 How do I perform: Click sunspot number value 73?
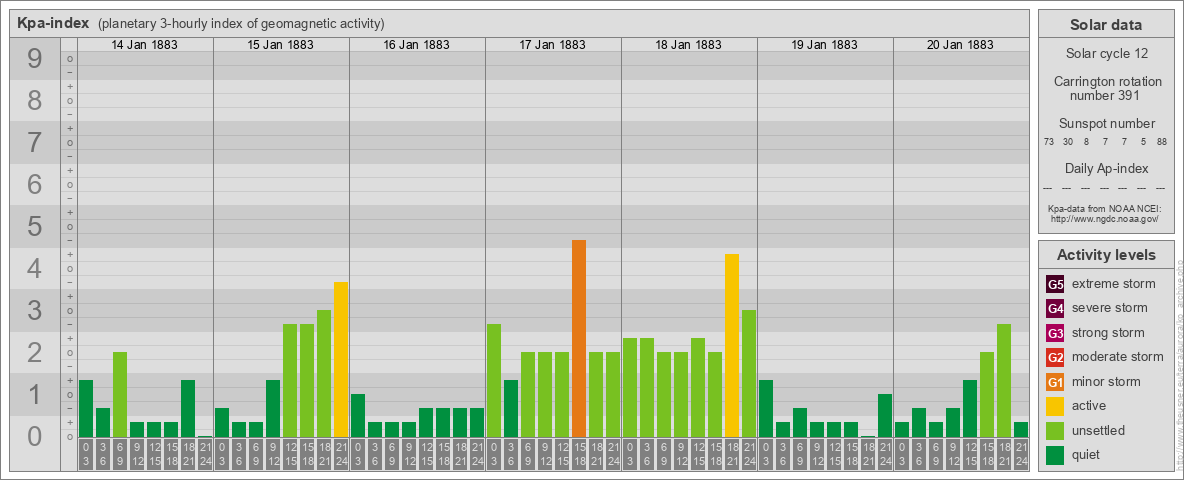click(1049, 142)
